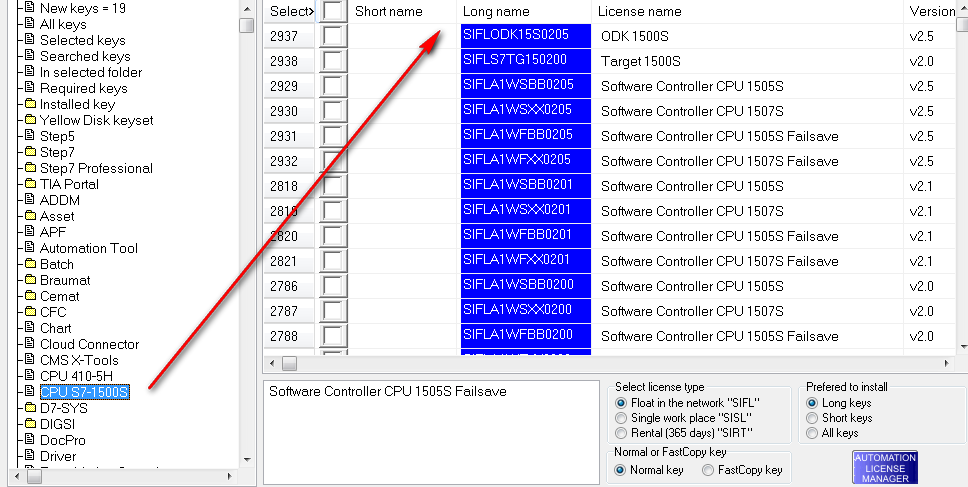Select the Searched keys tree item
Image resolution: width=968 pixels, height=487 pixels.
tap(85, 56)
